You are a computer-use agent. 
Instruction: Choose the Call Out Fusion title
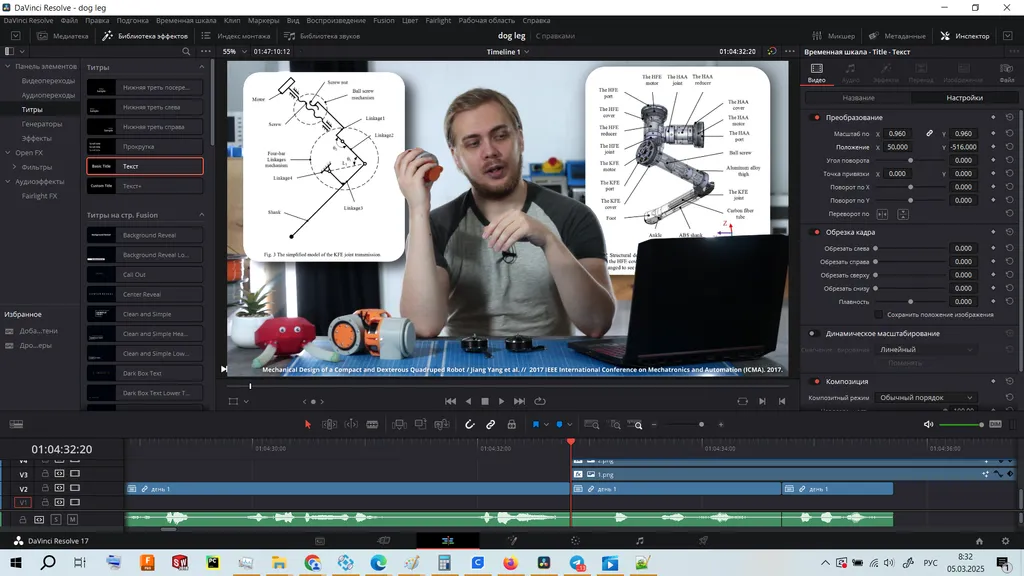pos(145,275)
